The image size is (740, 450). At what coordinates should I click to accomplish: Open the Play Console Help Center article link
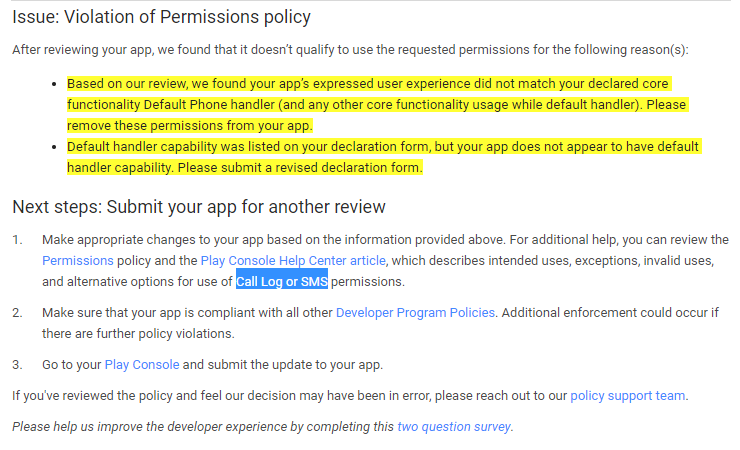[x=293, y=260]
